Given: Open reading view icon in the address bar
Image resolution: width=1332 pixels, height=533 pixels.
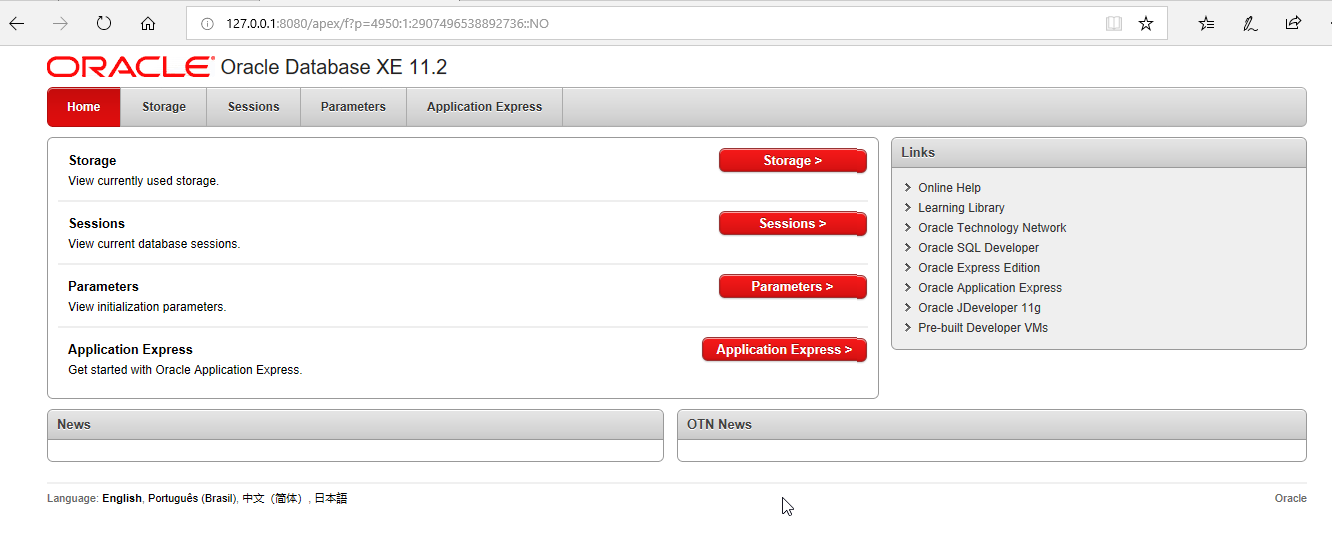Looking at the screenshot, I should [1114, 23].
